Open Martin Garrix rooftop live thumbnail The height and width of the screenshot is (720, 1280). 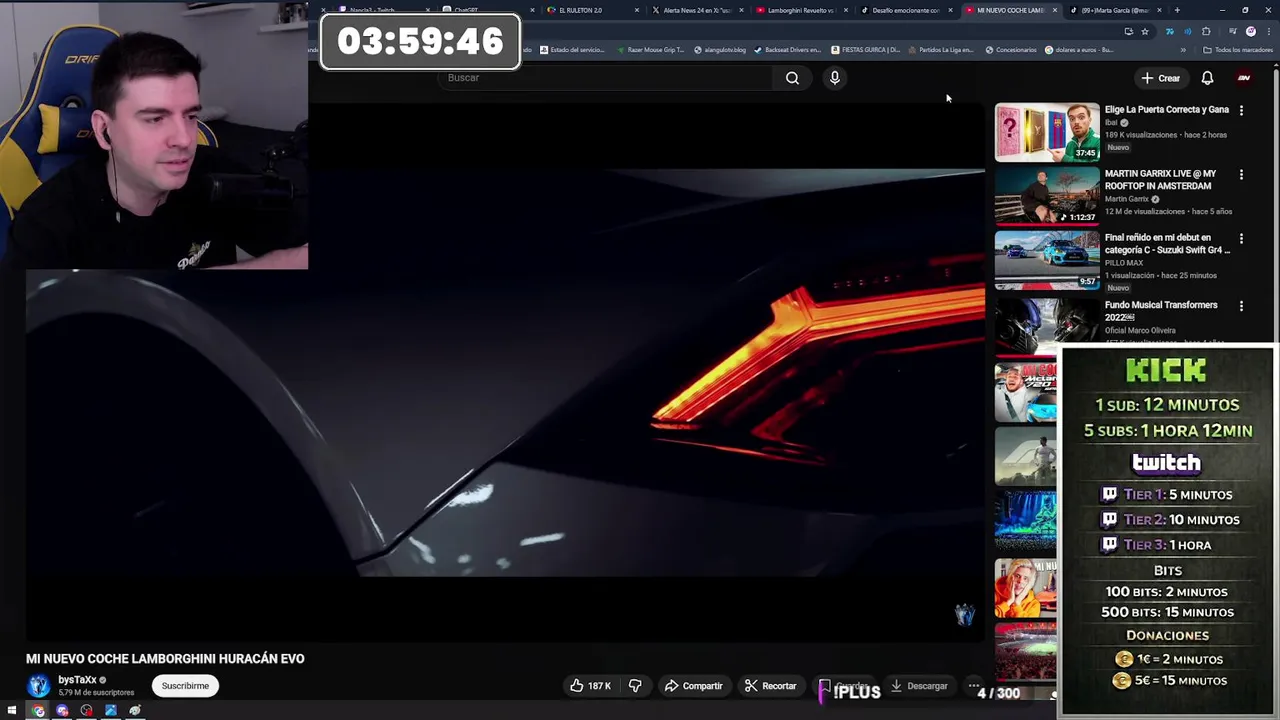pyautogui.click(x=1047, y=196)
